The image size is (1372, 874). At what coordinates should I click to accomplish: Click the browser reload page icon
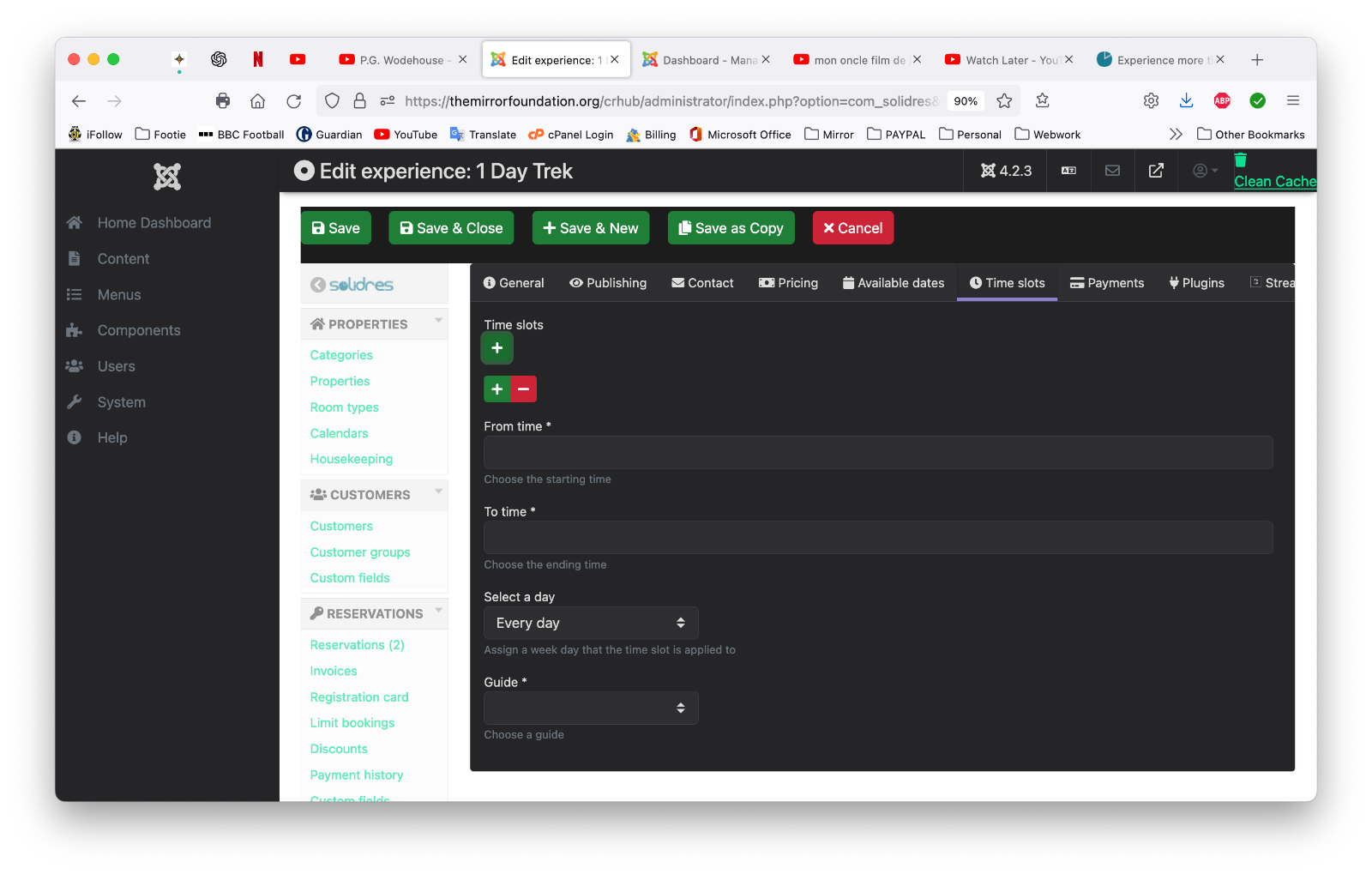(x=294, y=101)
